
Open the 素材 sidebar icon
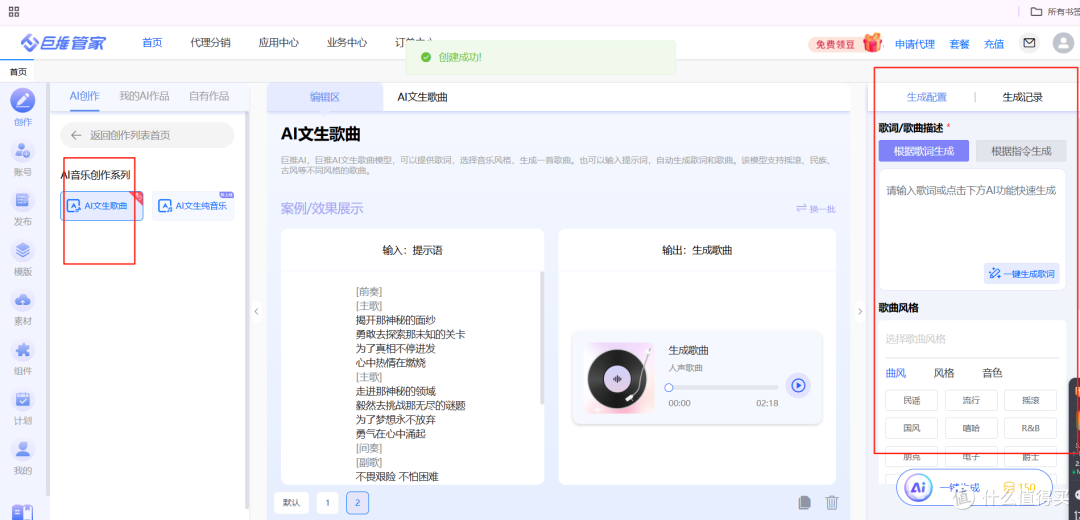(23, 300)
